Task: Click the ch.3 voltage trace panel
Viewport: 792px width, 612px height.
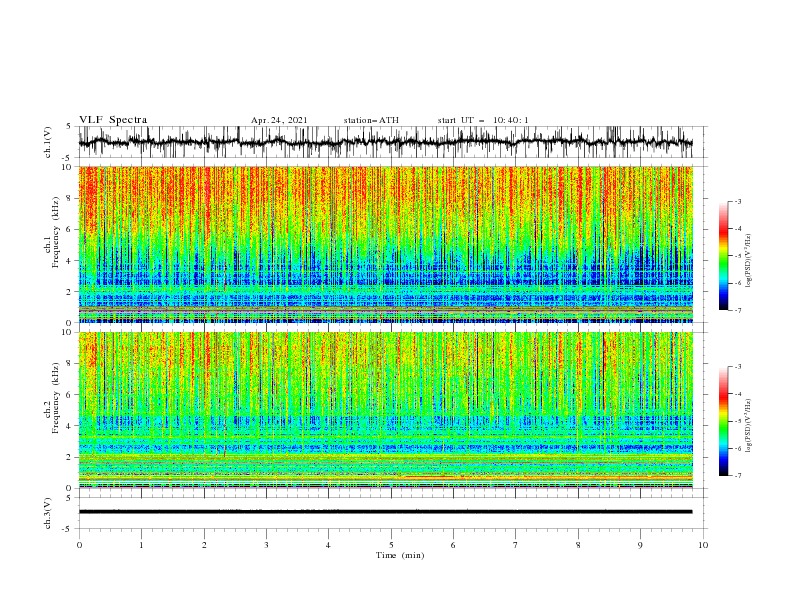Action: tap(390, 513)
